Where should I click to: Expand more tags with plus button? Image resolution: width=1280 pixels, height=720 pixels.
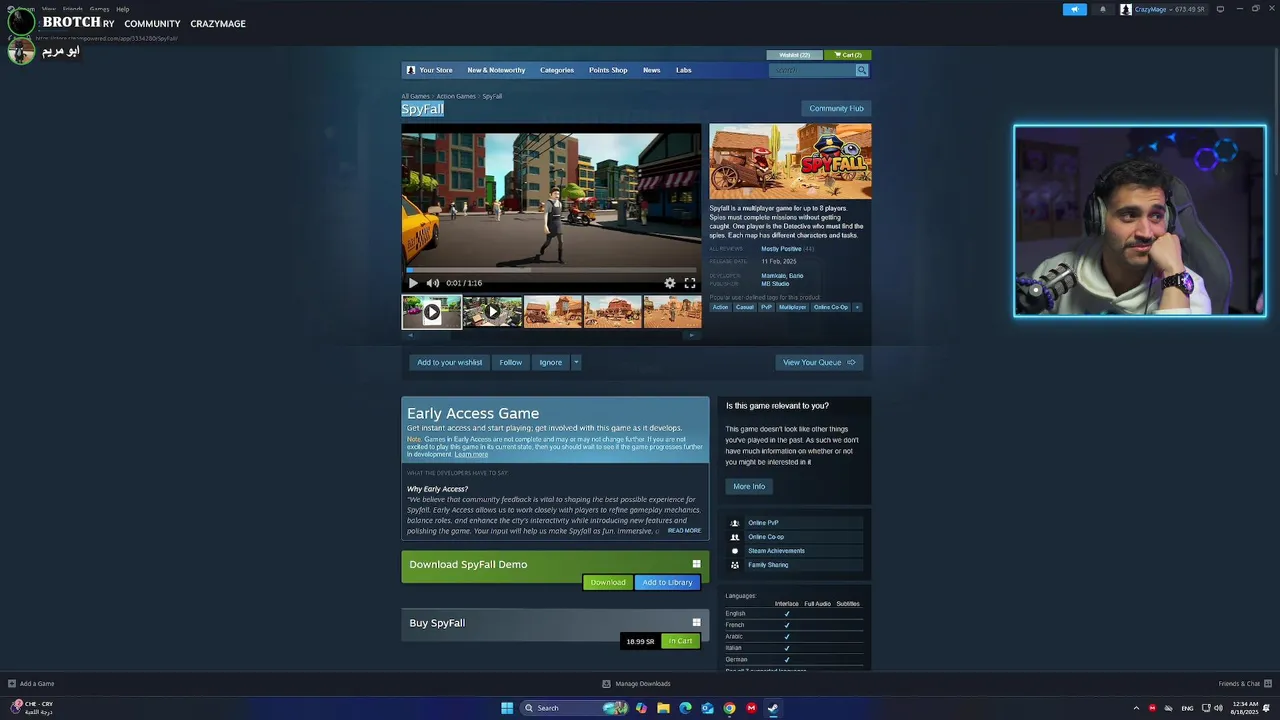[x=857, y=307]
